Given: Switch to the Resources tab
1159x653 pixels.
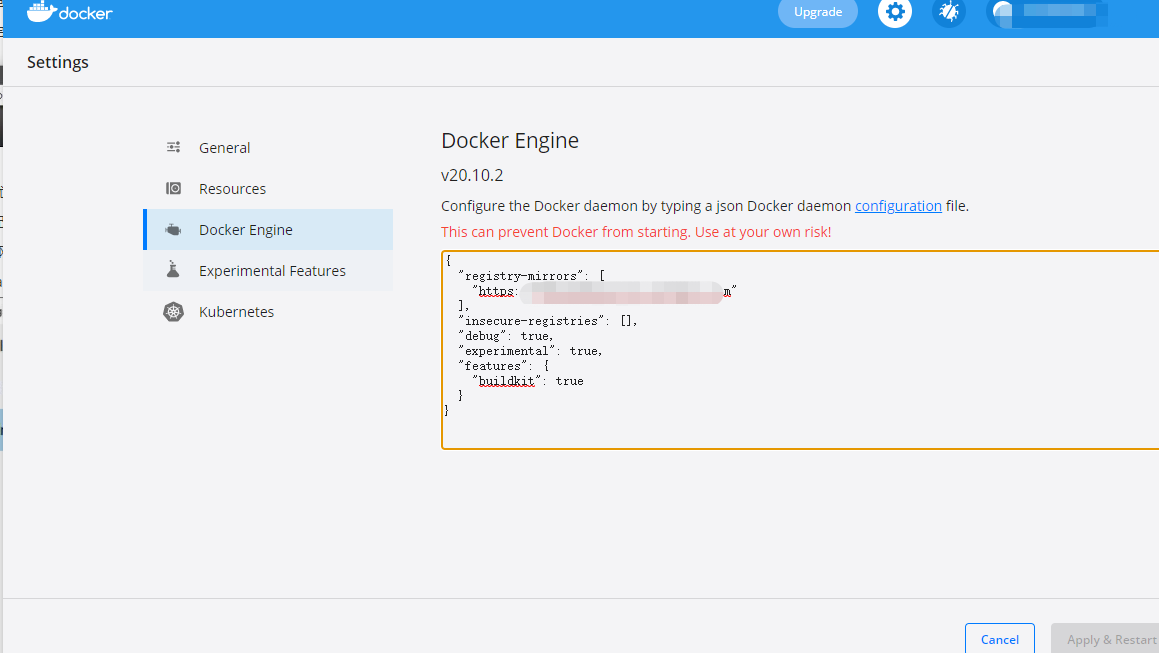Looking at the screenshot, I should tap(268, 189).
